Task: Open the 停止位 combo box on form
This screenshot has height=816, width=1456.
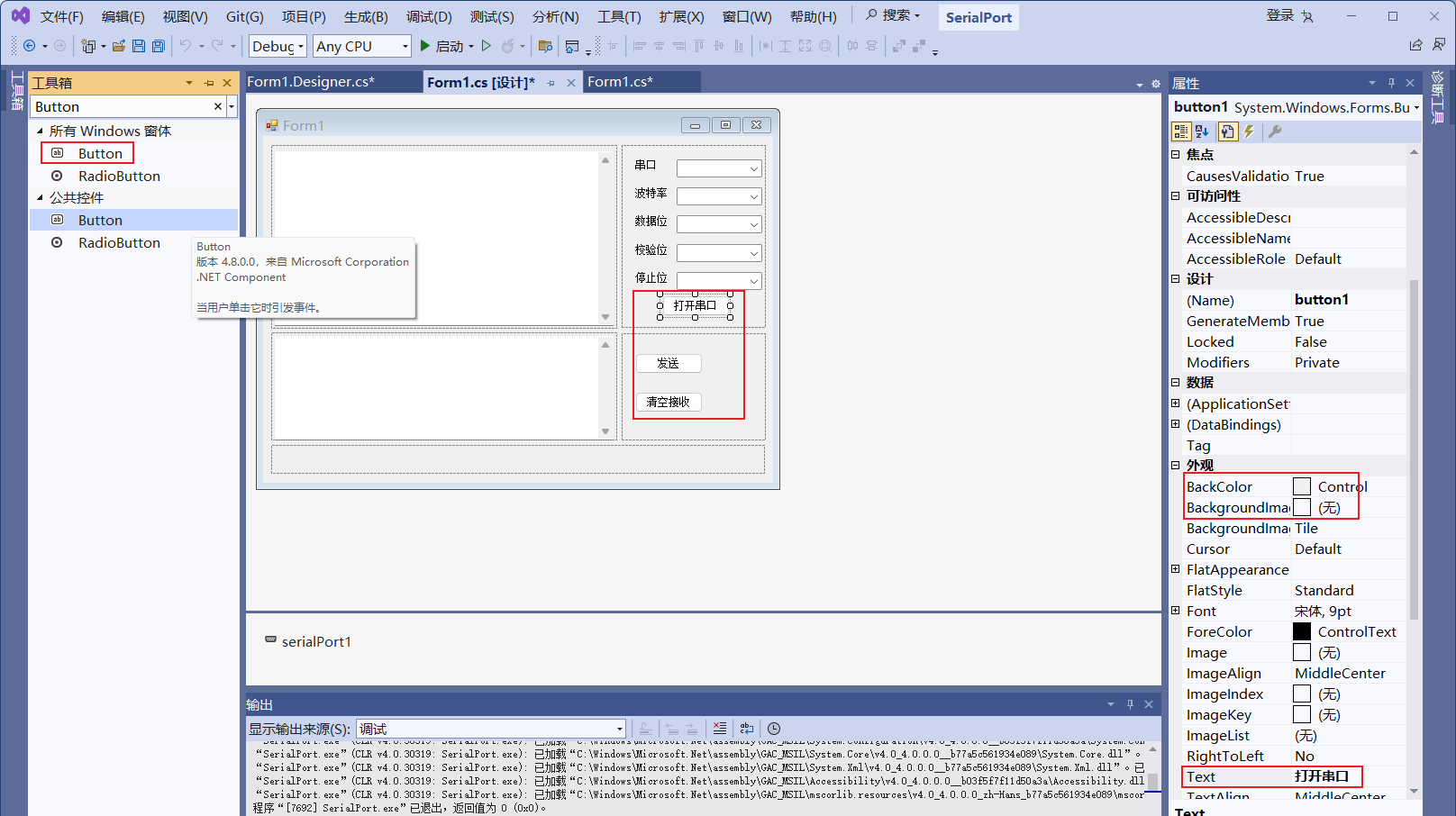Action: 719,280
